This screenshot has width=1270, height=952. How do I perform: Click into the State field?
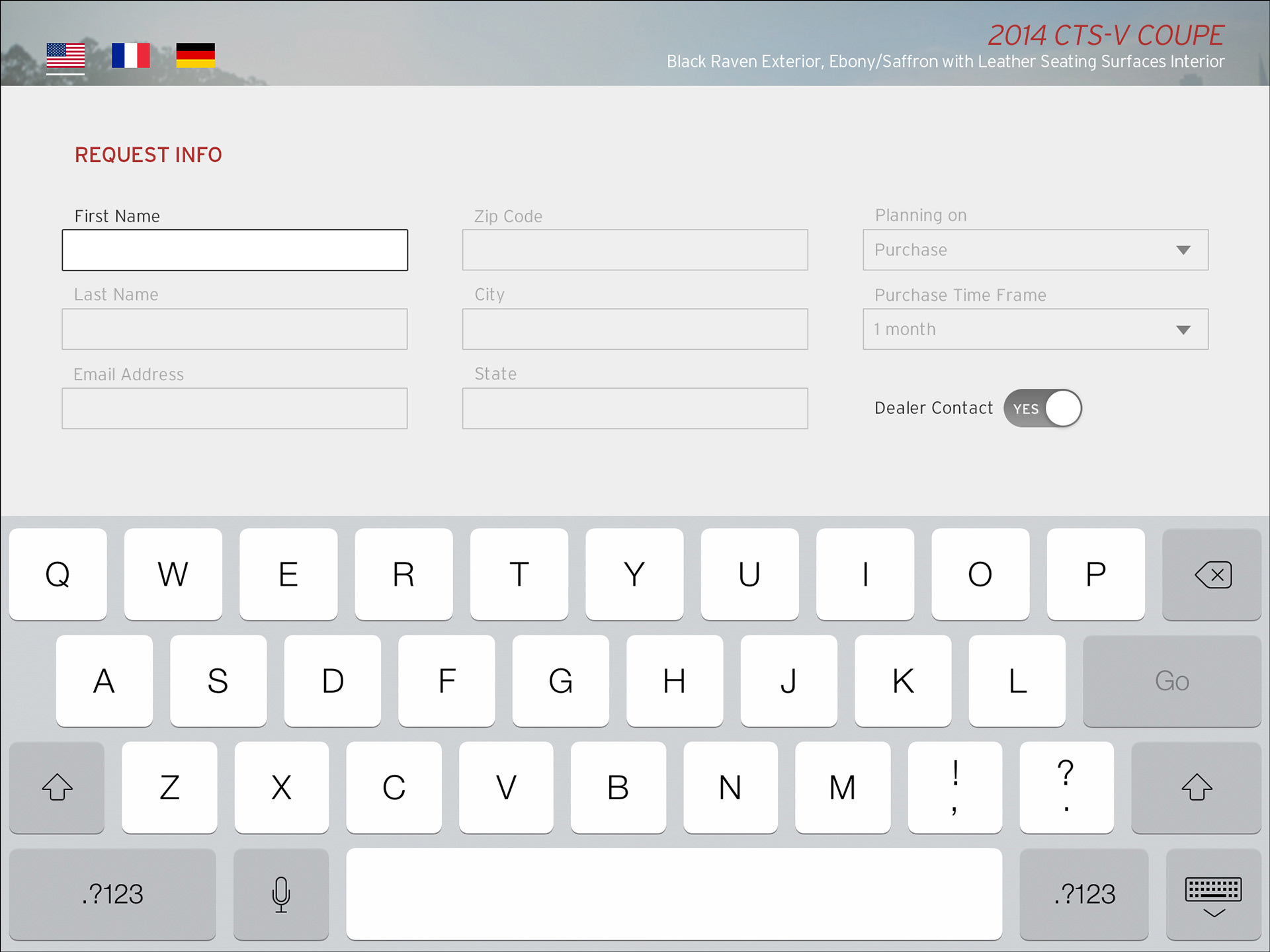coord(635,409)
